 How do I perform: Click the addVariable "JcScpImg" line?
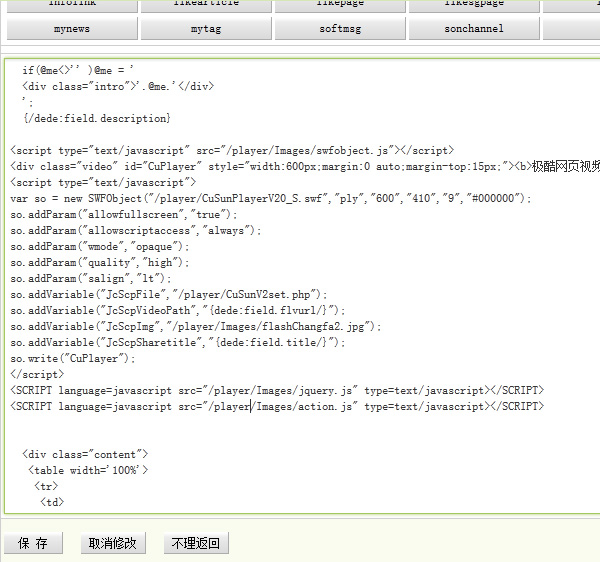[x=196, y=326]
